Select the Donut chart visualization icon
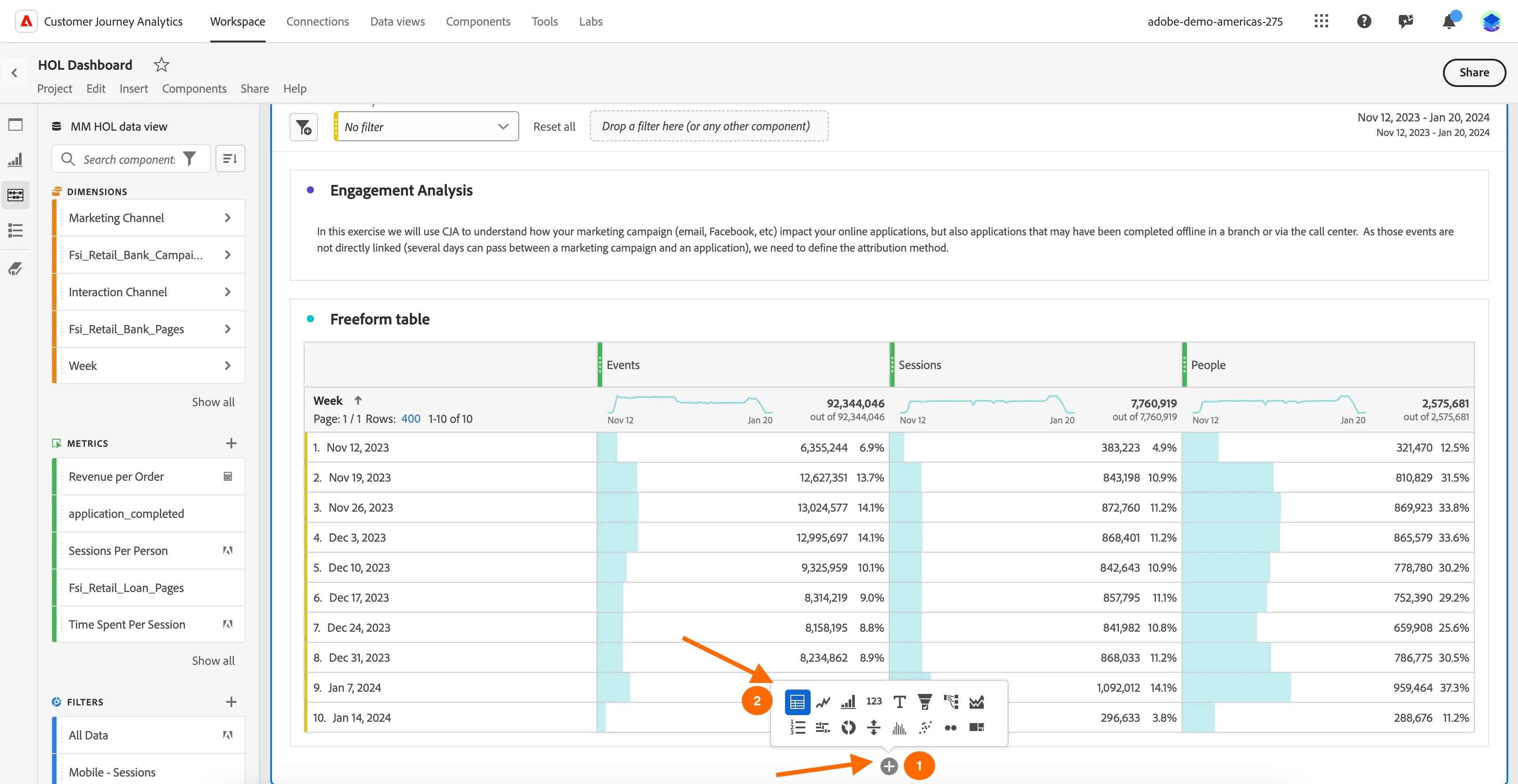Viewport: 1518px width, 784px height. [848, 727]
